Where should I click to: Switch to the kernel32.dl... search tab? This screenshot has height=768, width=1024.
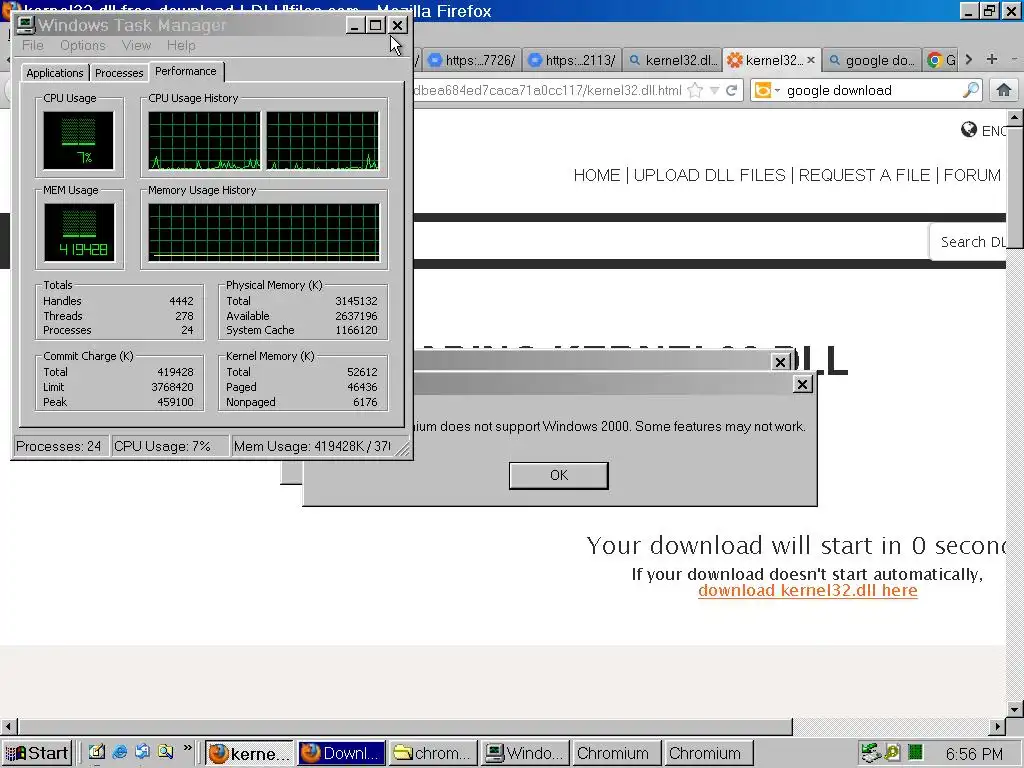[x=672, y=60]
